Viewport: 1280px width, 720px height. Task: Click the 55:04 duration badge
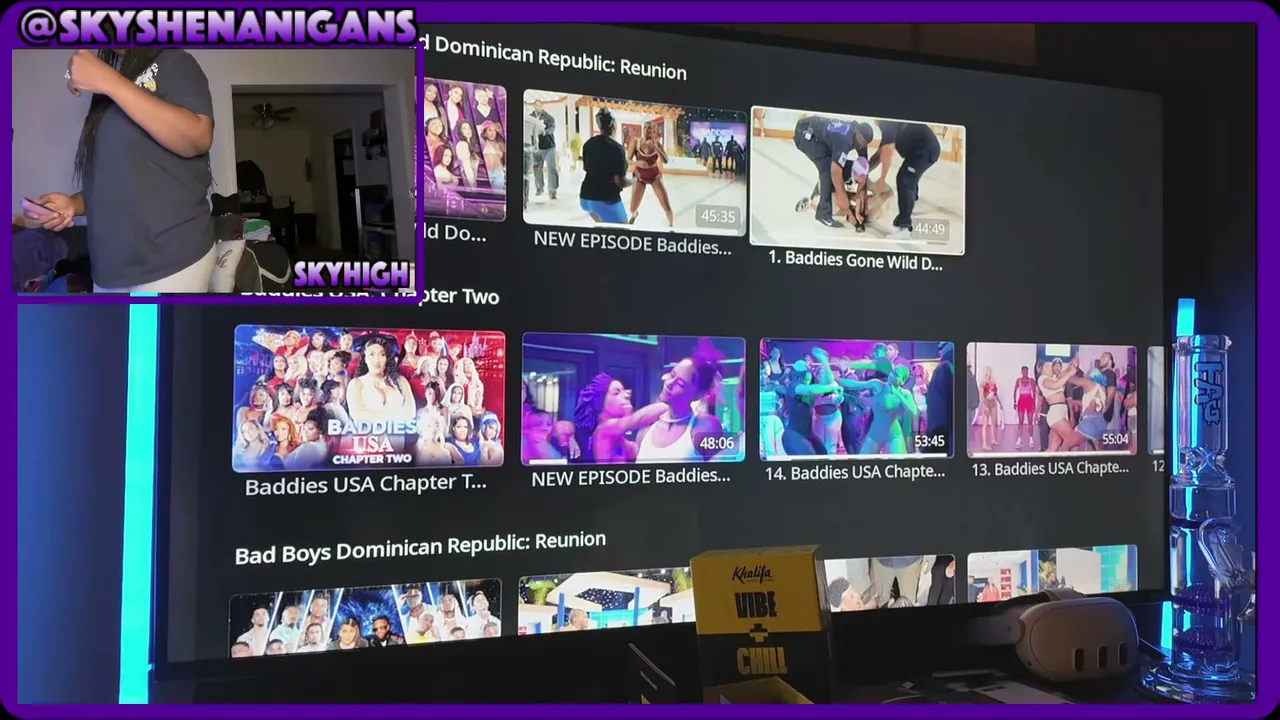coord(1115,439)
